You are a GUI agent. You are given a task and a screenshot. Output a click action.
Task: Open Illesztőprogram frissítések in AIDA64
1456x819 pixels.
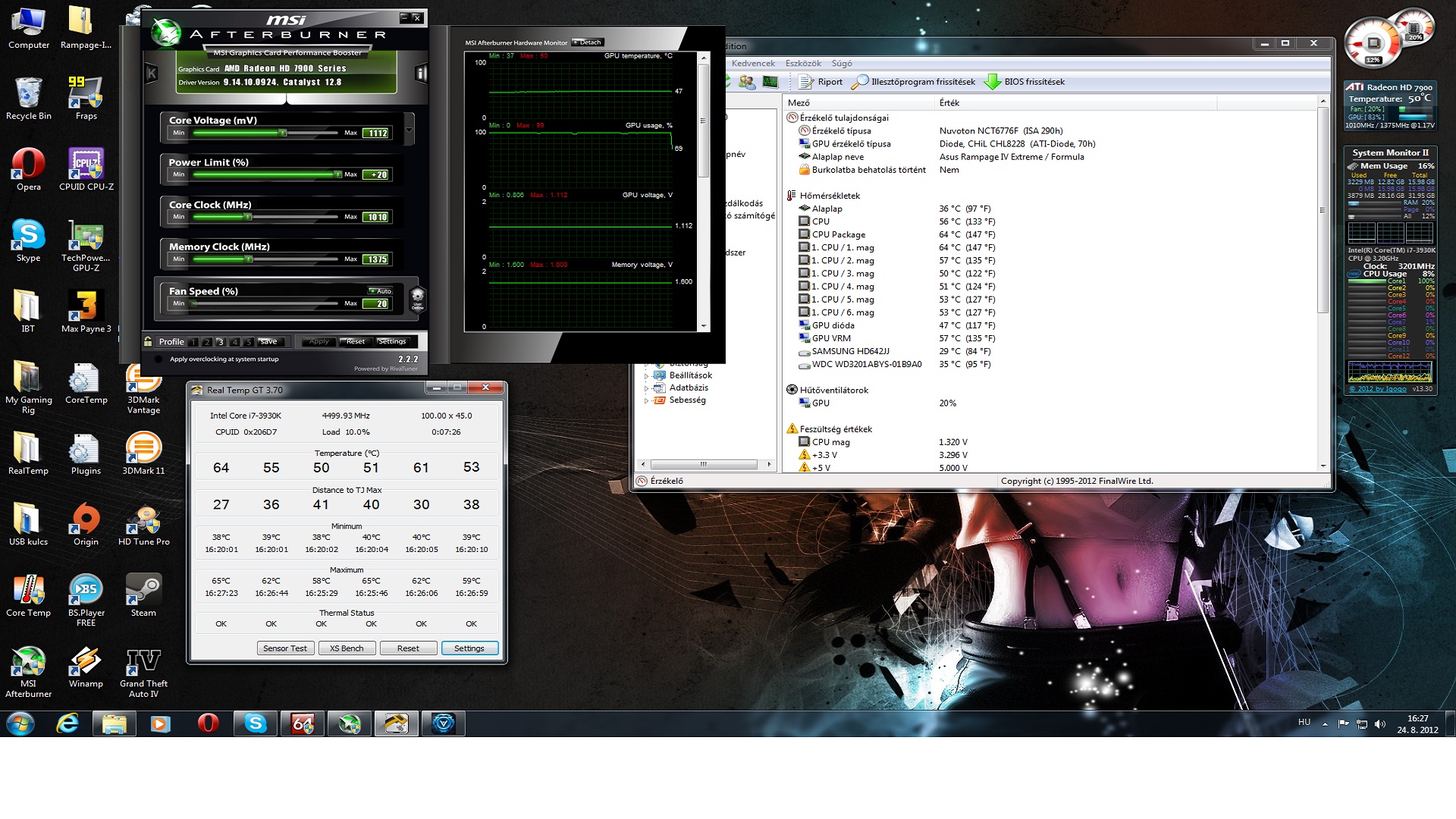(x=914, y=82)
